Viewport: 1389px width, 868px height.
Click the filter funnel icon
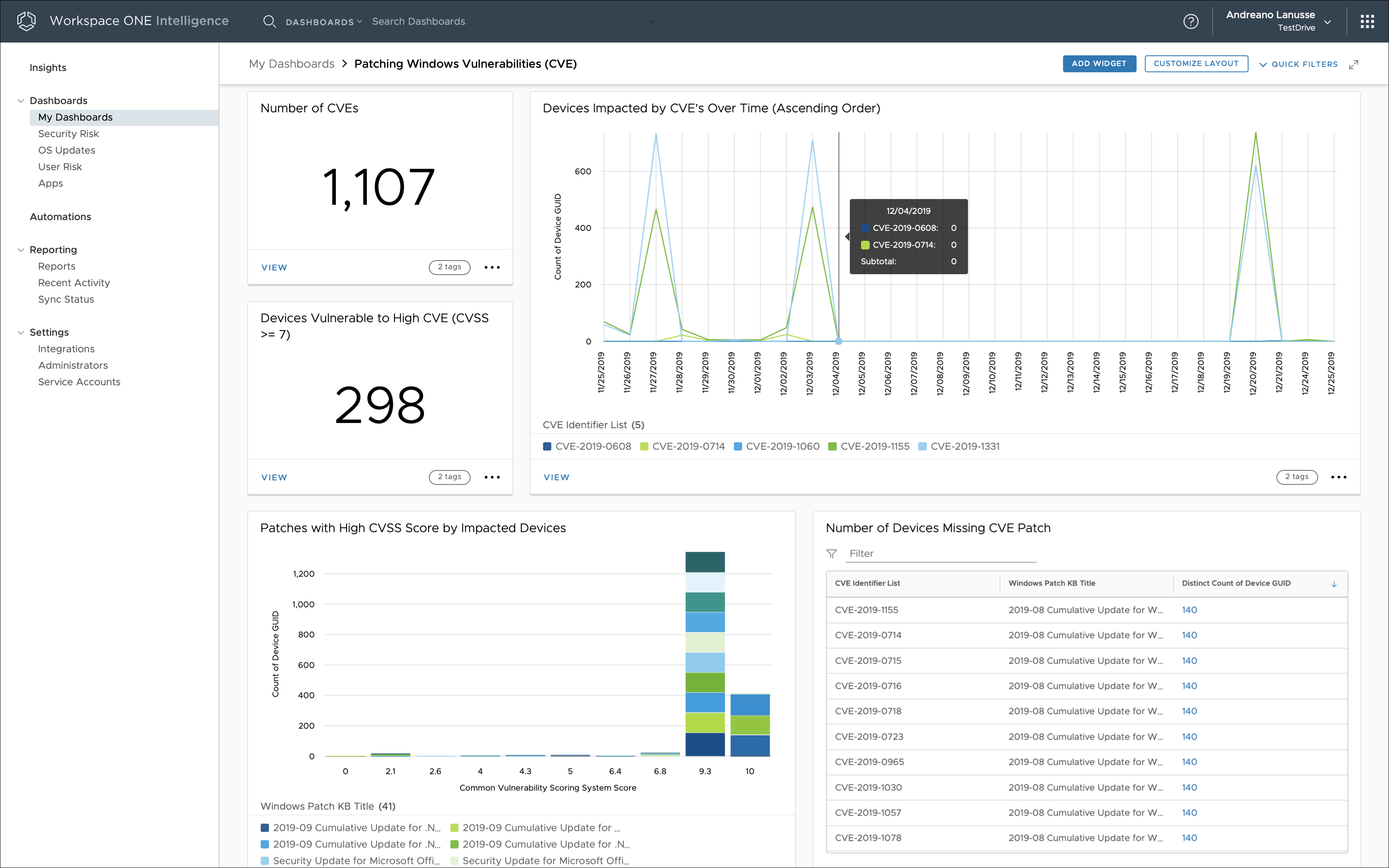[x=831, y=553]
